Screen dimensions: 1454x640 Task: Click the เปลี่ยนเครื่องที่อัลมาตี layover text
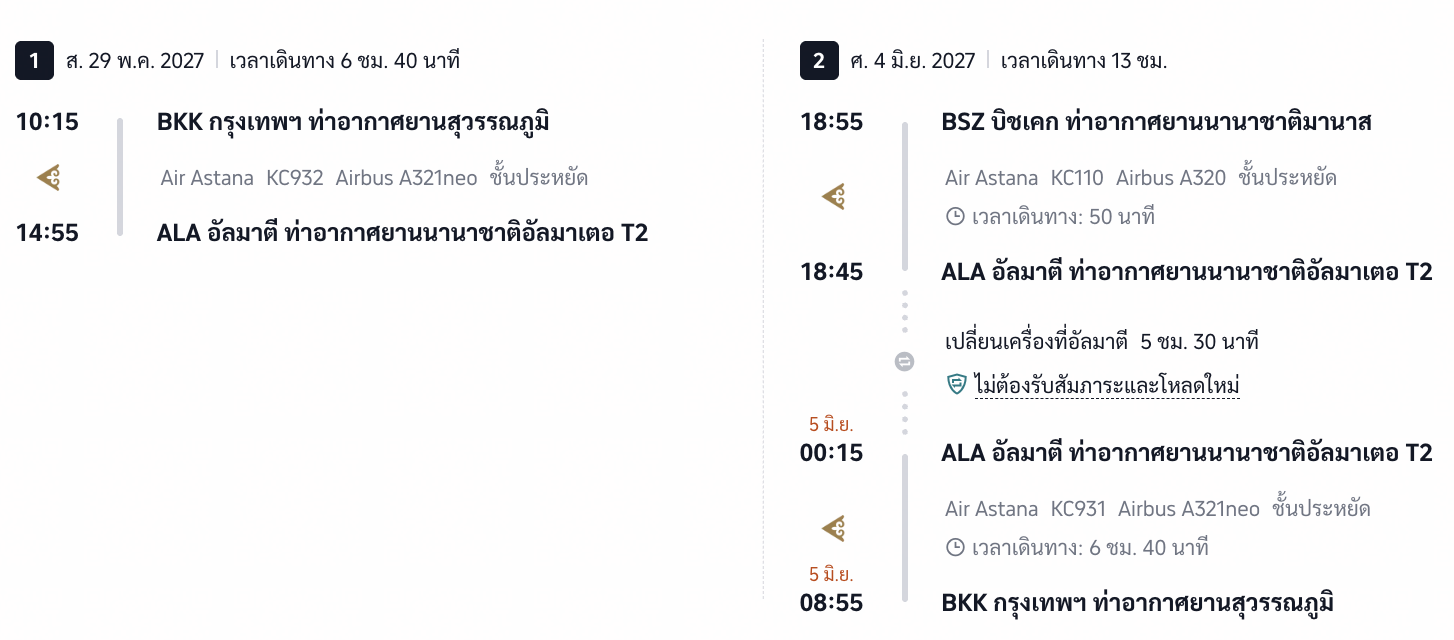[1036, 342]
